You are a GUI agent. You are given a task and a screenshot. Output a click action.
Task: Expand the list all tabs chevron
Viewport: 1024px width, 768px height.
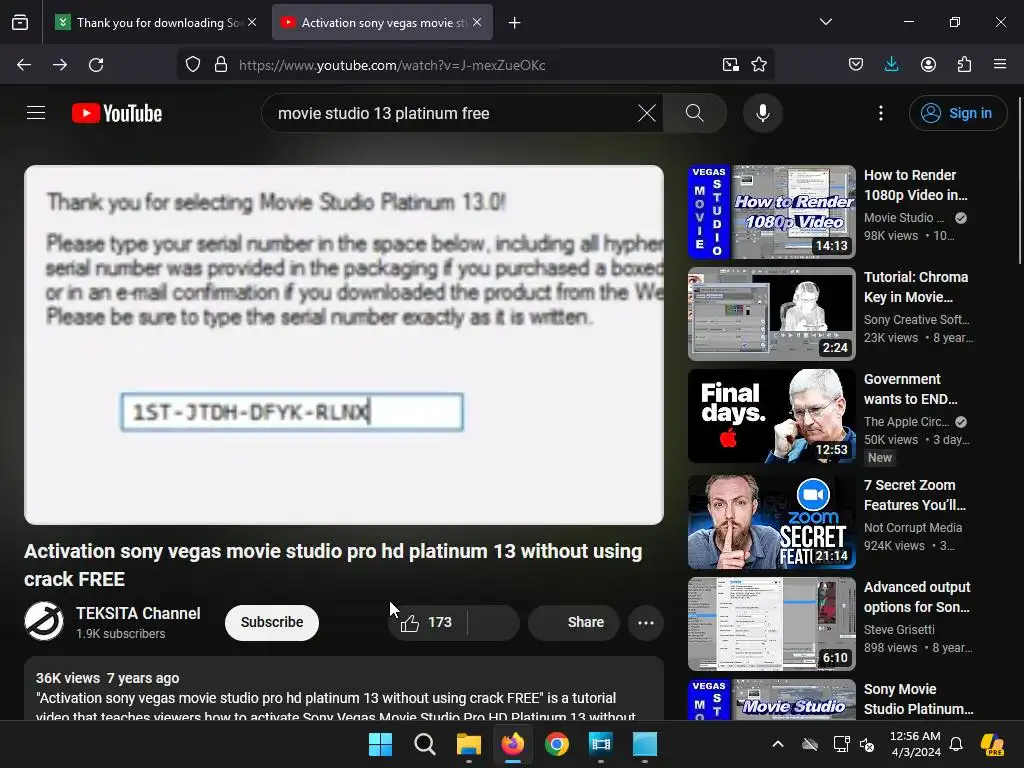pyautogui.click(x=825, y=22)
